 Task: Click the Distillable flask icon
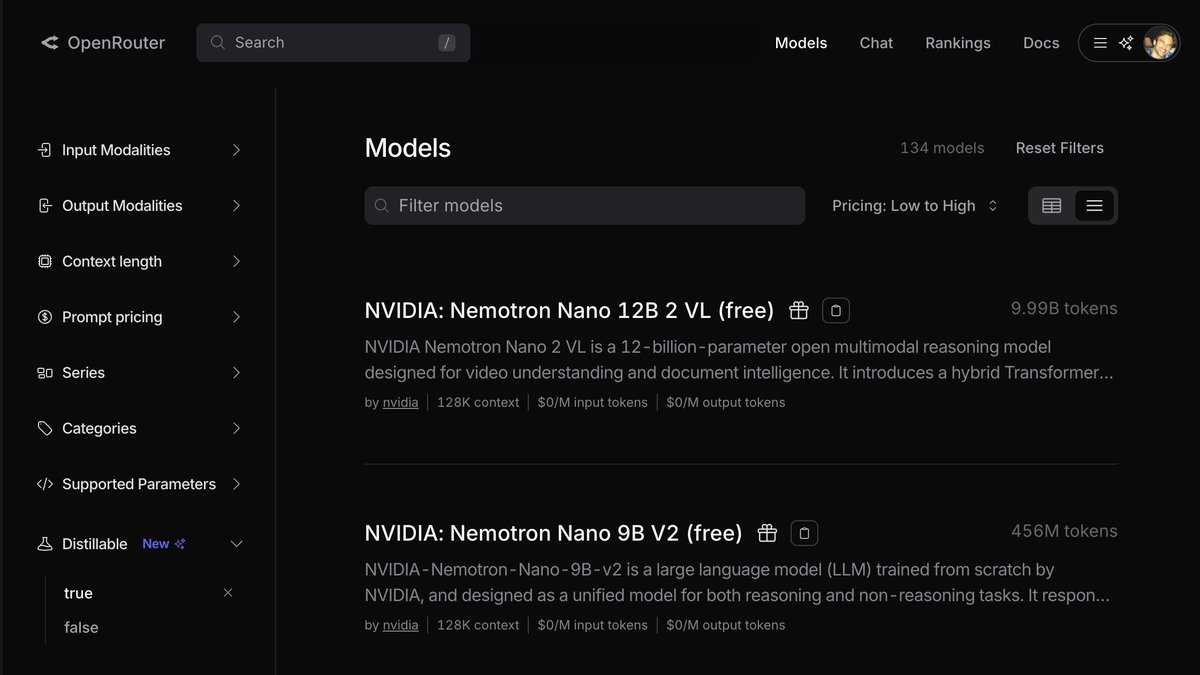[x=44, y=544]
